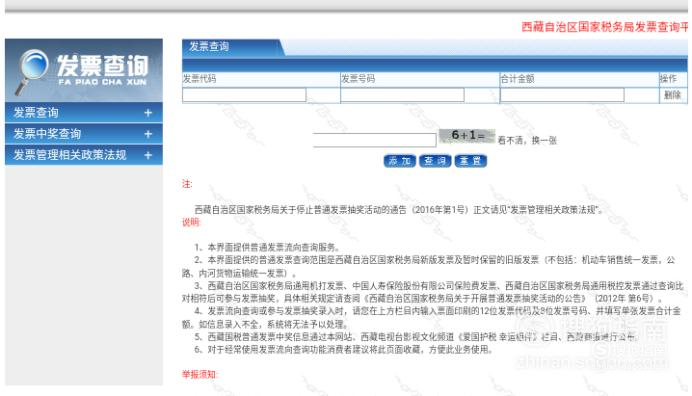Image resolution: width=692 pixels, height=396 pixels.
Task: Click the captcha answer input field
Action: [375, 140]
